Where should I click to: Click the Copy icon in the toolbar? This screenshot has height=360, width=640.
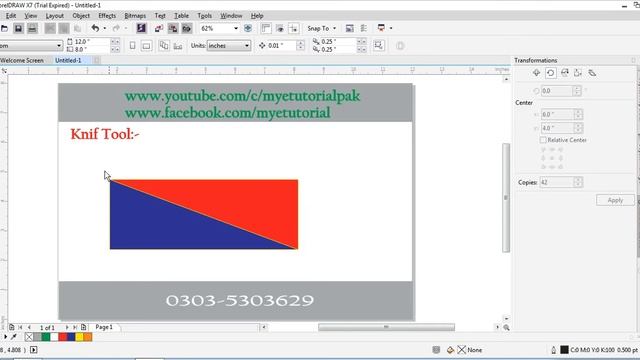coord(64,28)
